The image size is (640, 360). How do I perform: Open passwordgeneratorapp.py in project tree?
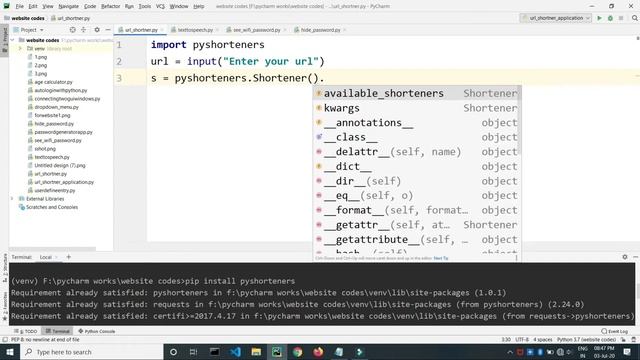pyautogui.click(x=63, y=132)
